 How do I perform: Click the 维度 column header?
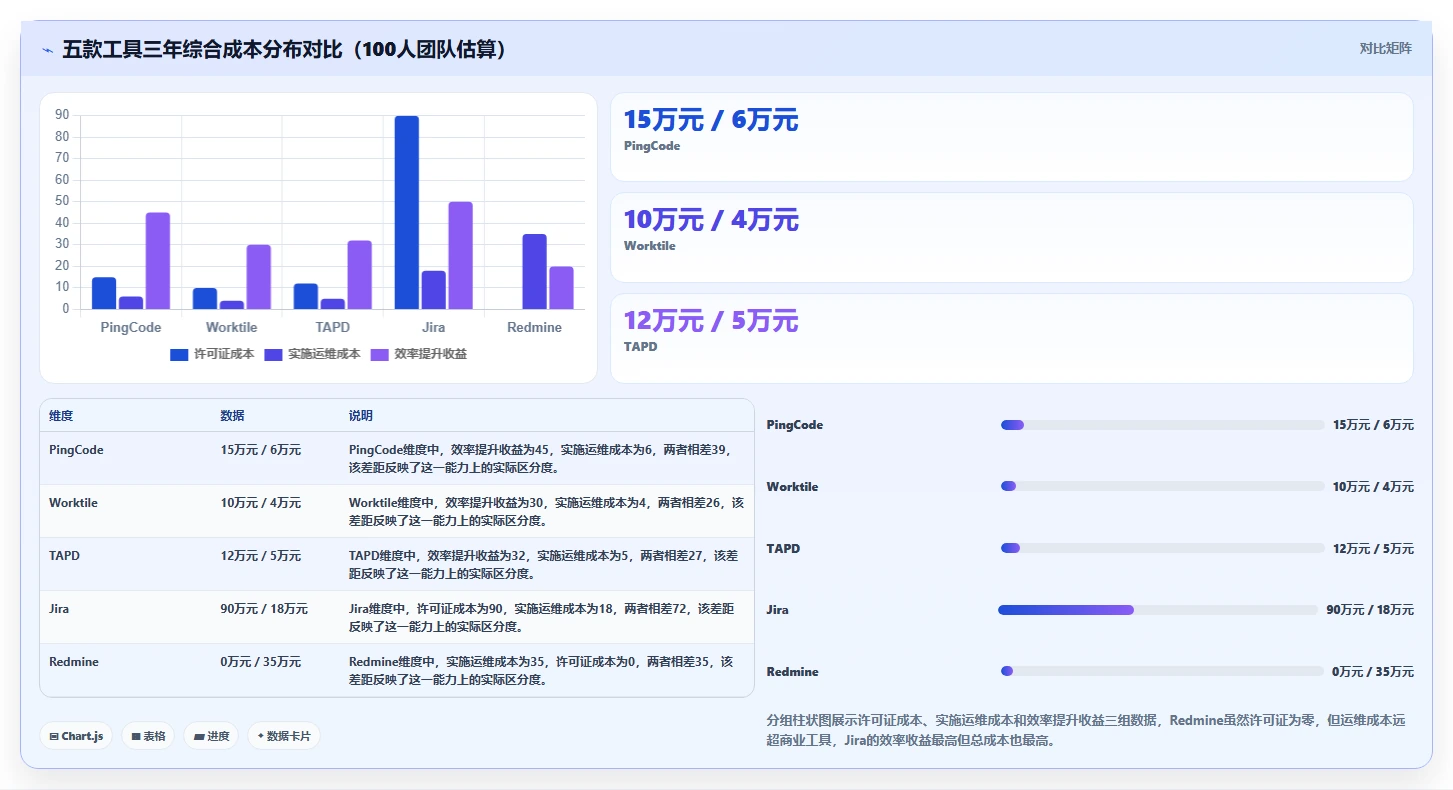[61, 416]
